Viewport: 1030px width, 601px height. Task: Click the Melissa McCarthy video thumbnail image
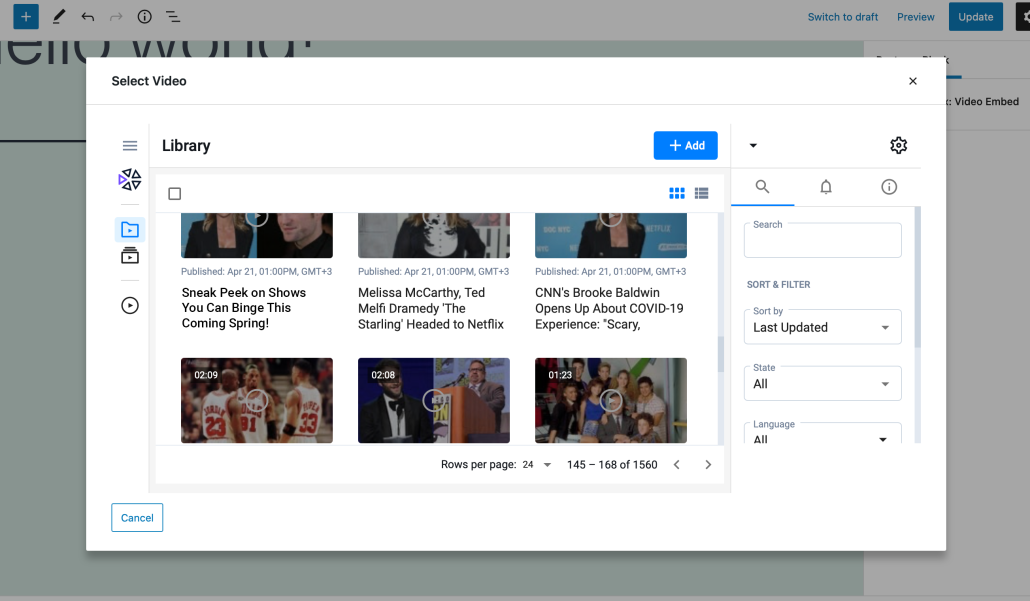pos(434,235)
